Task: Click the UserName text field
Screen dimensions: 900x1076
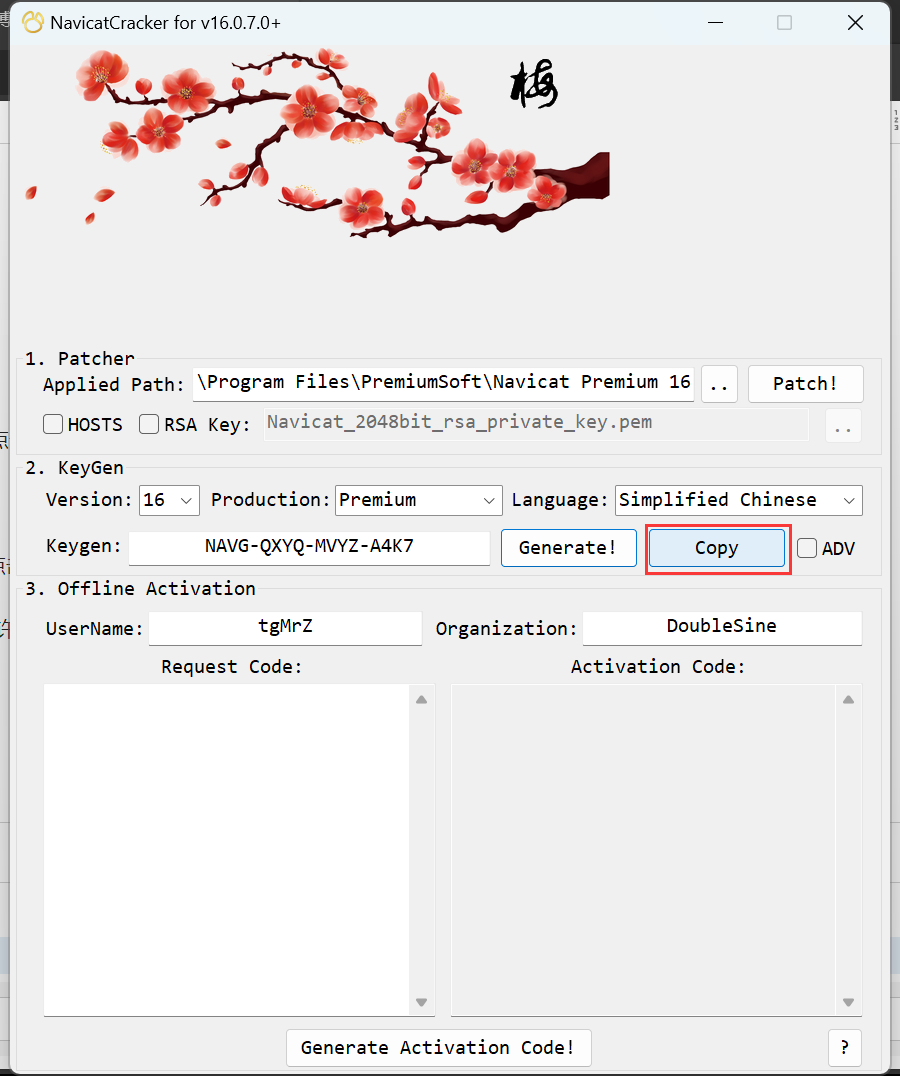Action: (x=285, y=628)
